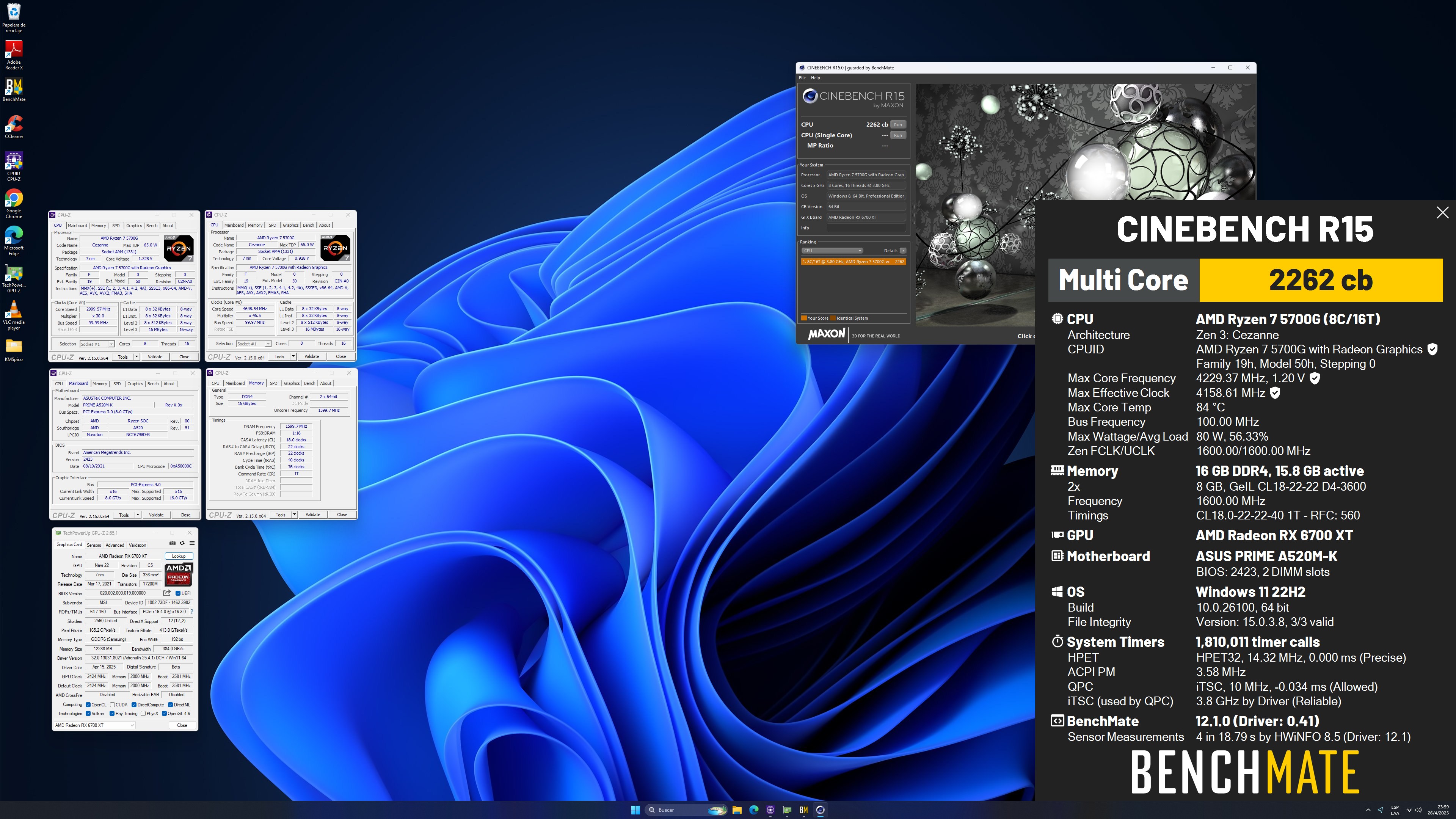The image size is (1456, 819).
Task: Toggle OpenGL 4.6 checkbox in GPU-Z
Action: 165,714
